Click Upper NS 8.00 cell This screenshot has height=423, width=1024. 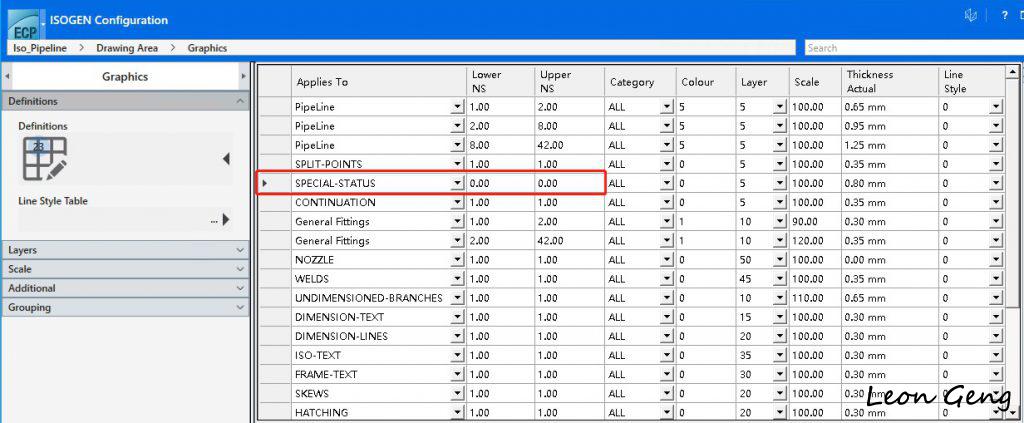click(569, 127)
